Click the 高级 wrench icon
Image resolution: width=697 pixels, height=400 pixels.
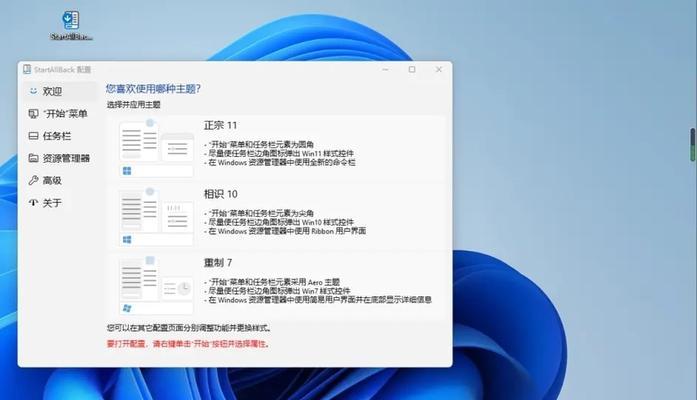tap(33, 180)
